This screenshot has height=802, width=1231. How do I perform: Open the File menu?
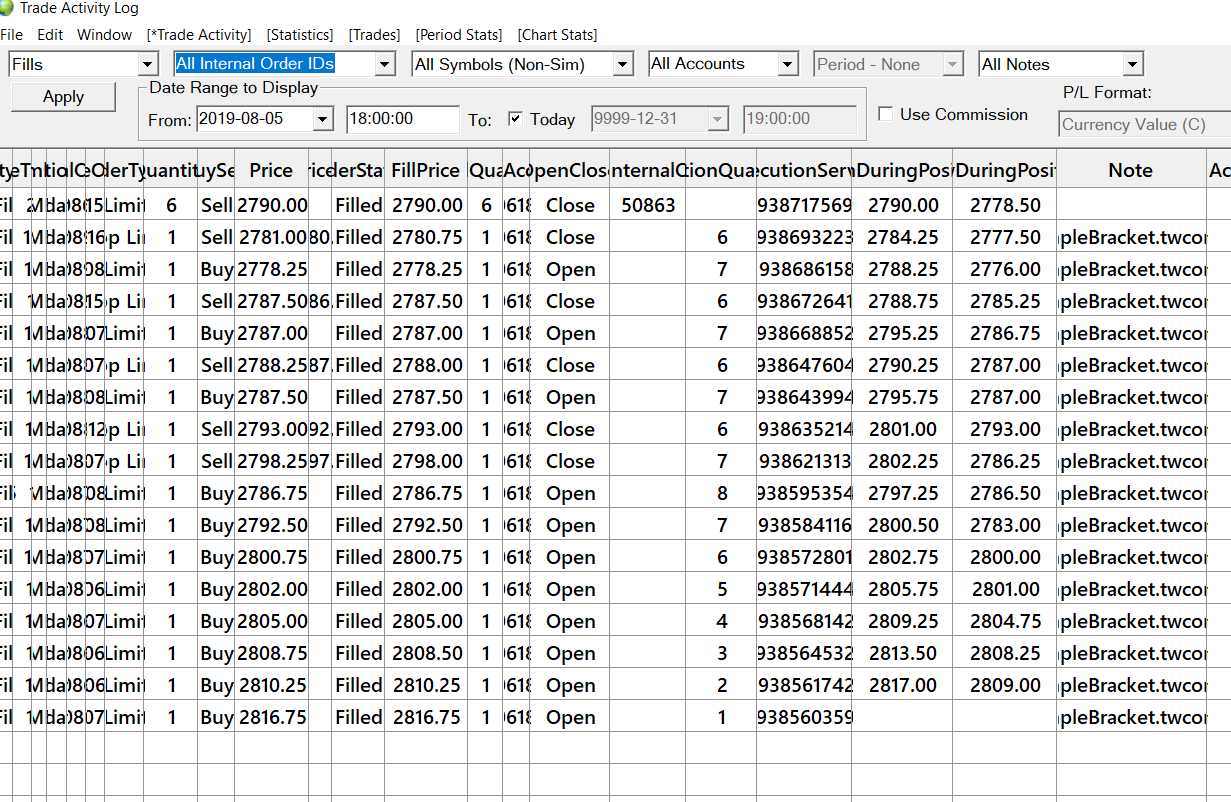point(11,35)
